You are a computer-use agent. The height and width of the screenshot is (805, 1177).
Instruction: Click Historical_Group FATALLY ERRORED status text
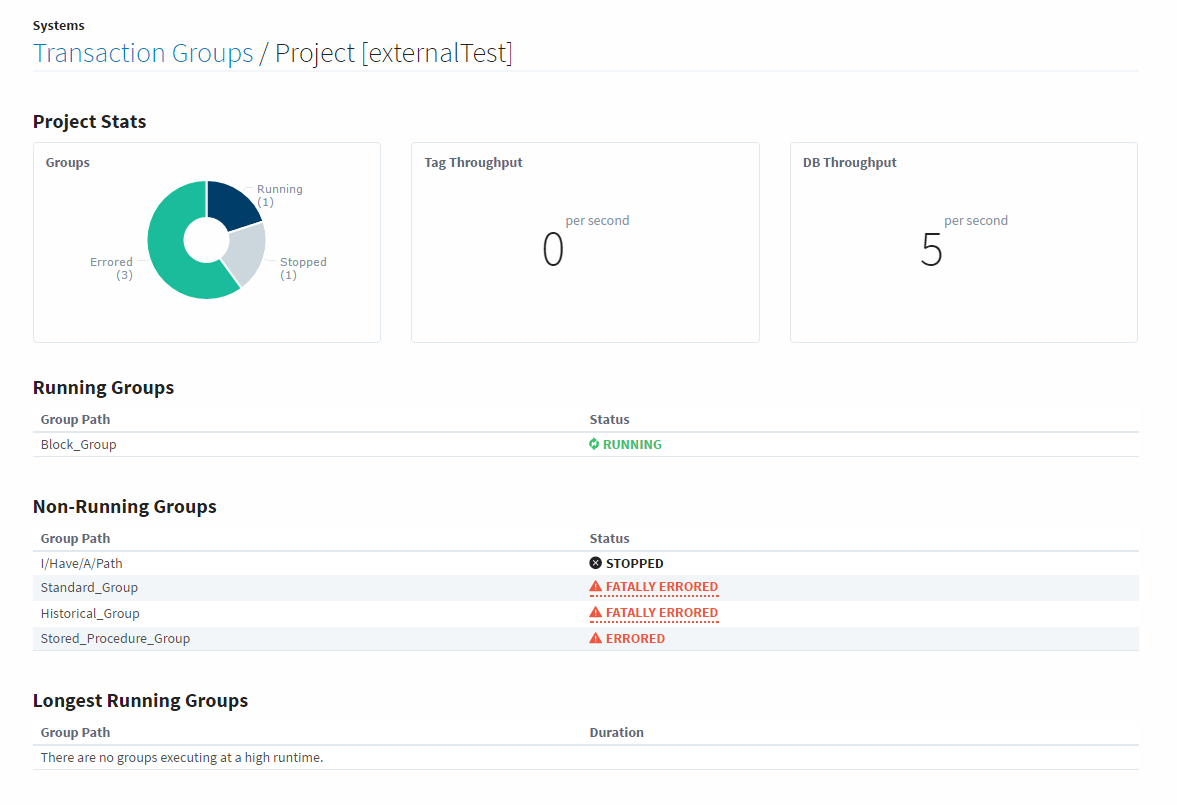[661, 612]
